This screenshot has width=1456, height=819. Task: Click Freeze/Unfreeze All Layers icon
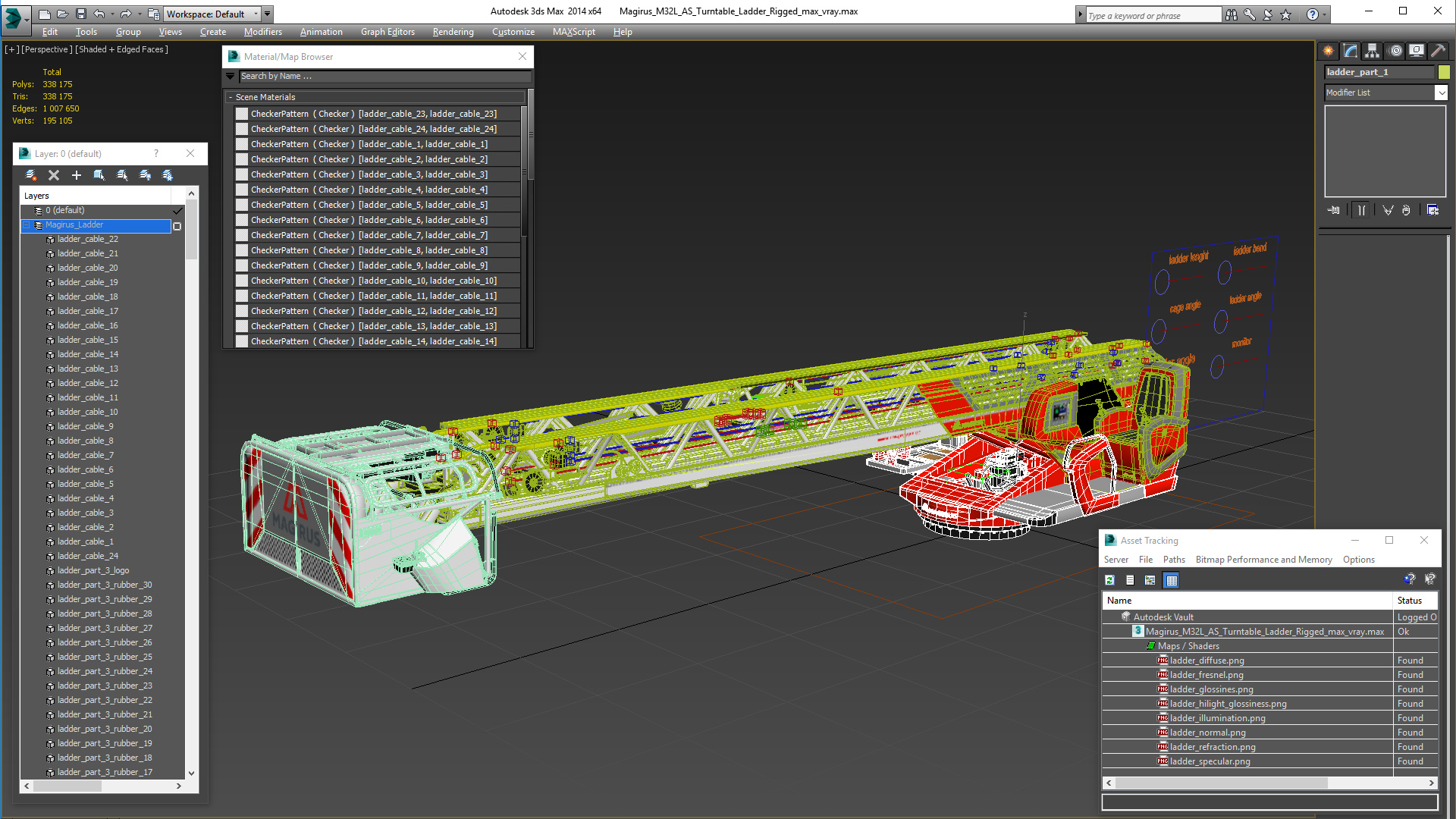(168, 175)
